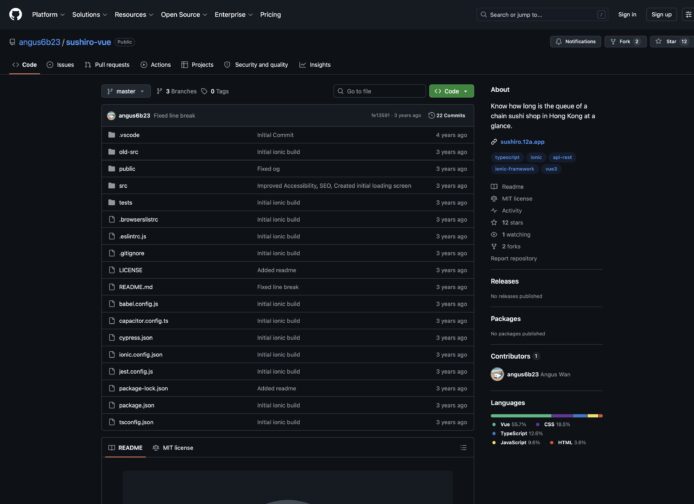This screenshot has height=504, width=694.
Task: Open the Insights tab
Action: click(x=315, y=65)
